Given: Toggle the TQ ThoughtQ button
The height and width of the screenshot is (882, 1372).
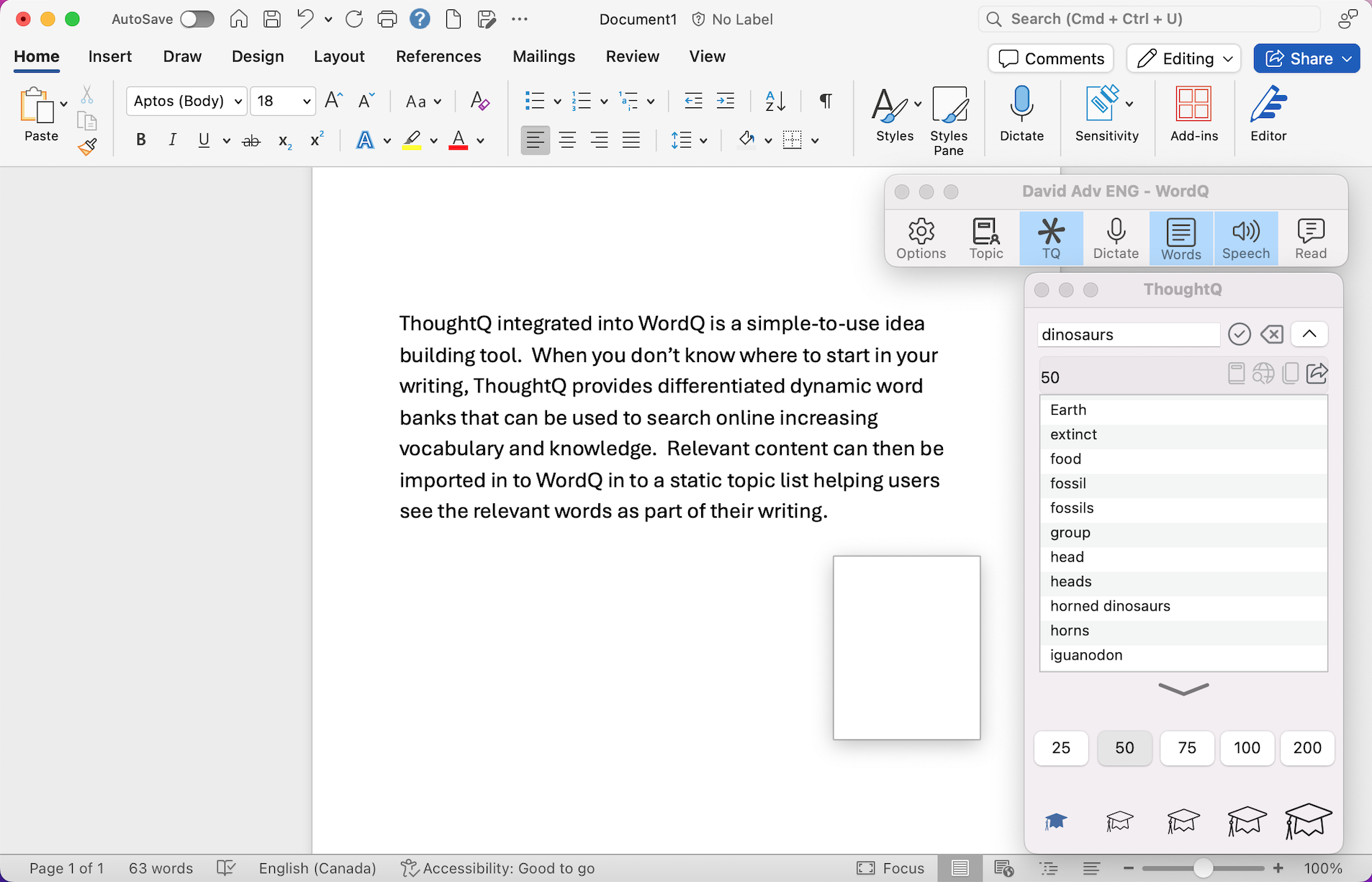Looking at the screenshot, I should coord(1051,238).
